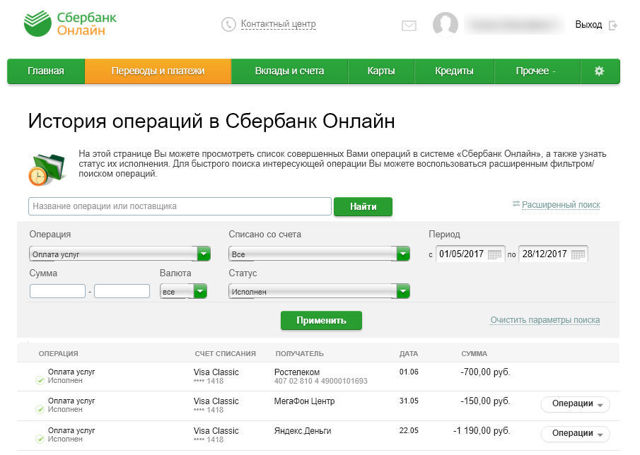
Task: Click the amount -700,00 руб.
Action: coord(485,372)
